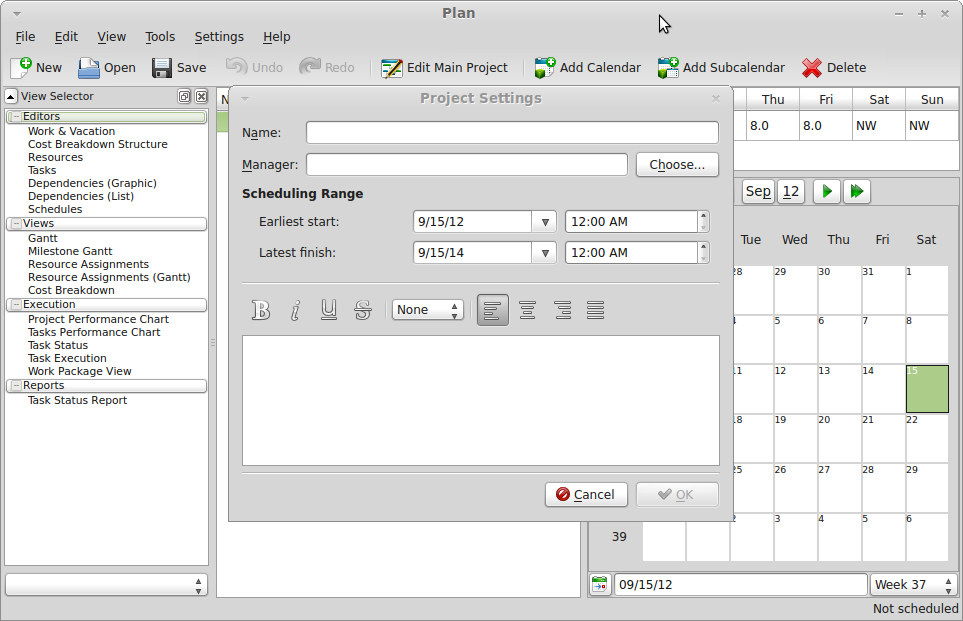
Task: Open the Earliest start date dropdown
Action: (x=545, y=222)
